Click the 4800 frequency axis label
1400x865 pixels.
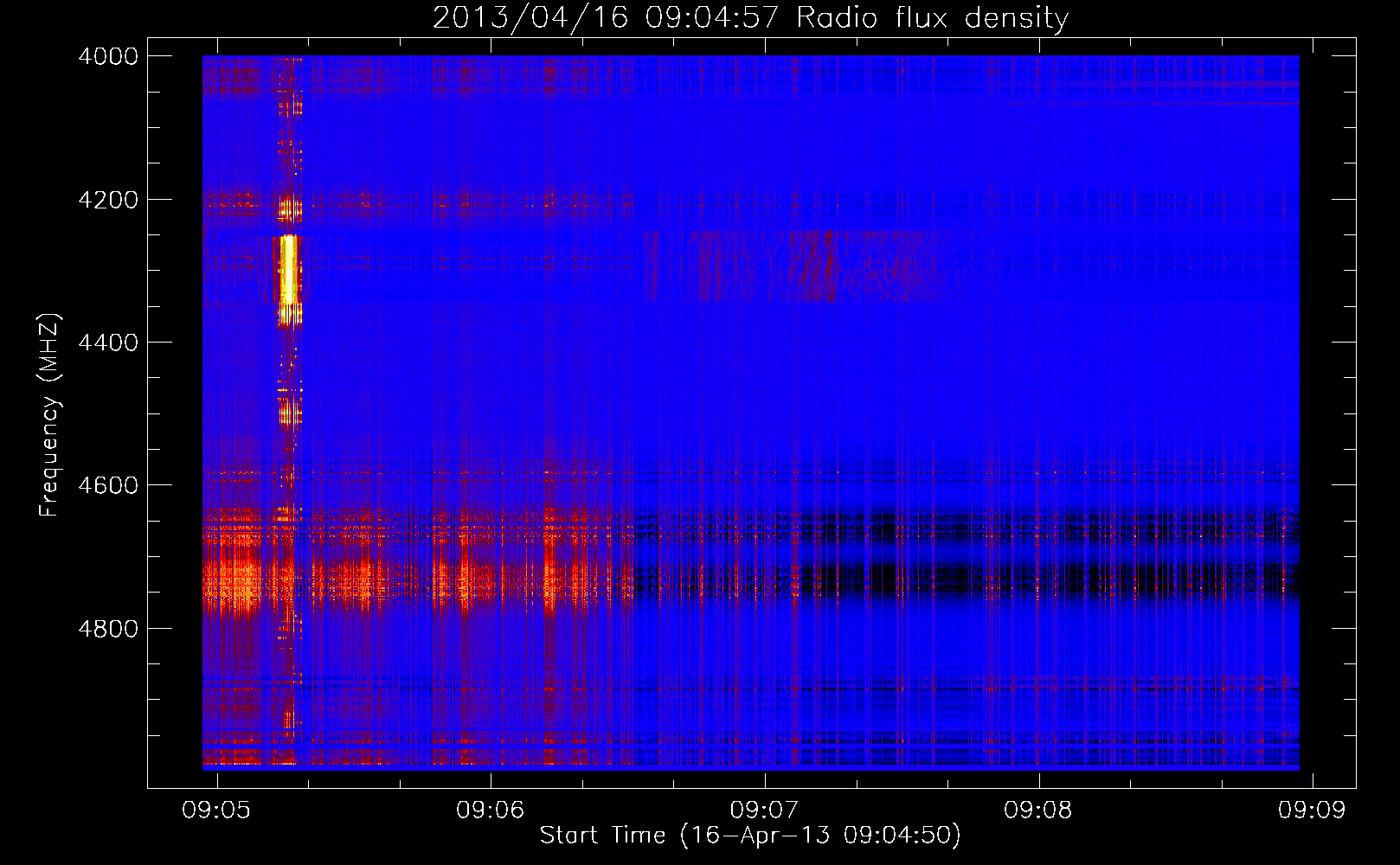(x=108, y=629)
